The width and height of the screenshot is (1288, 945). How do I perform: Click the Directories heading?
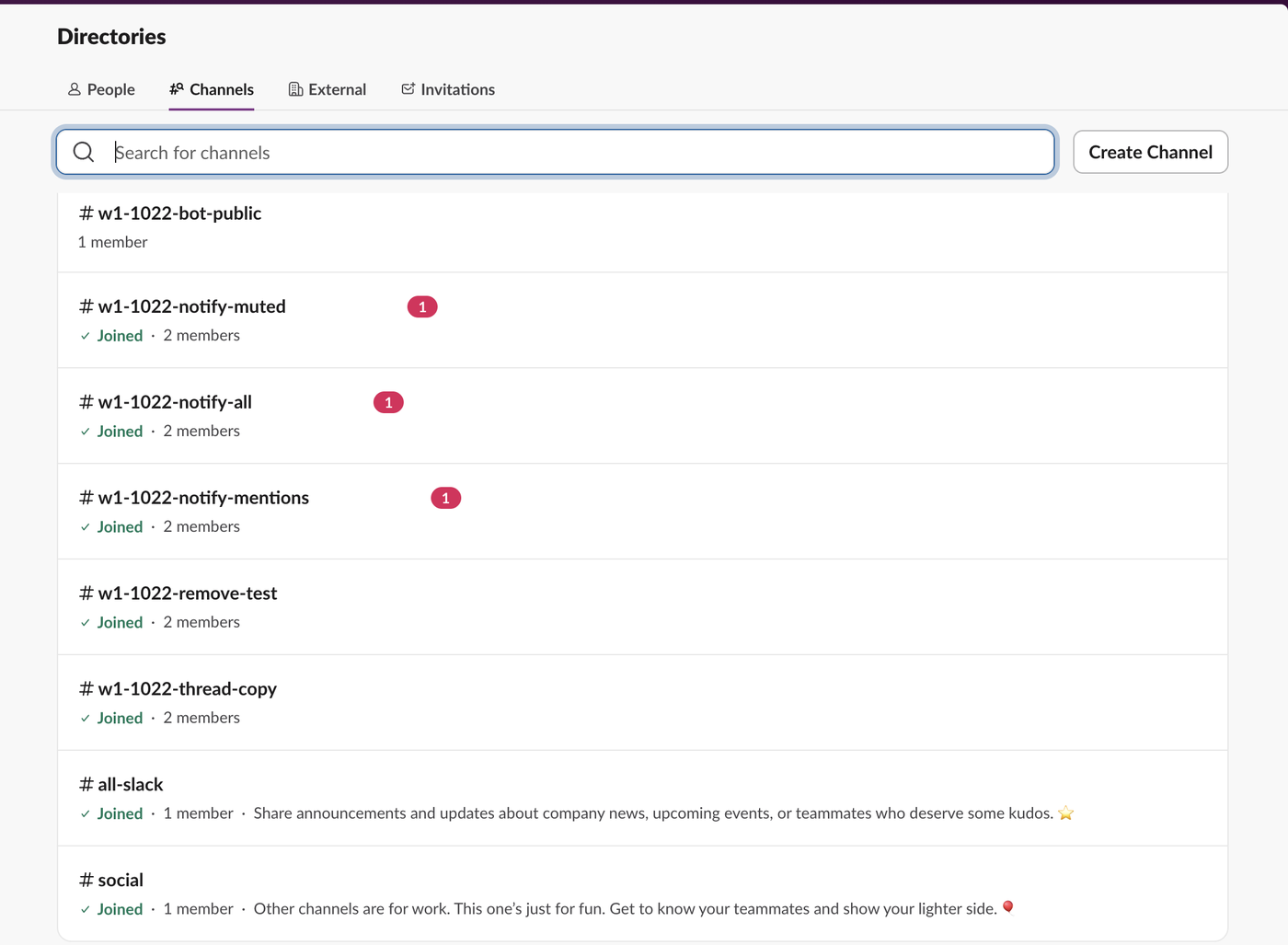[x=111, y=37]
